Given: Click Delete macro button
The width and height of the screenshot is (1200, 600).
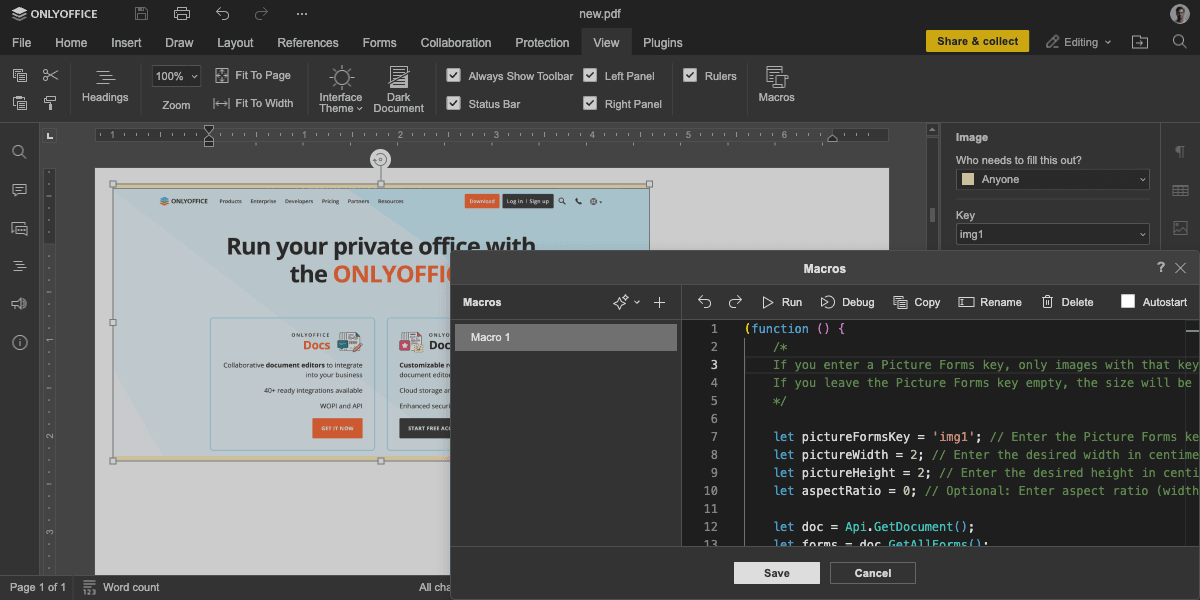Looking at the screenshot, I should click(1066, 302).
